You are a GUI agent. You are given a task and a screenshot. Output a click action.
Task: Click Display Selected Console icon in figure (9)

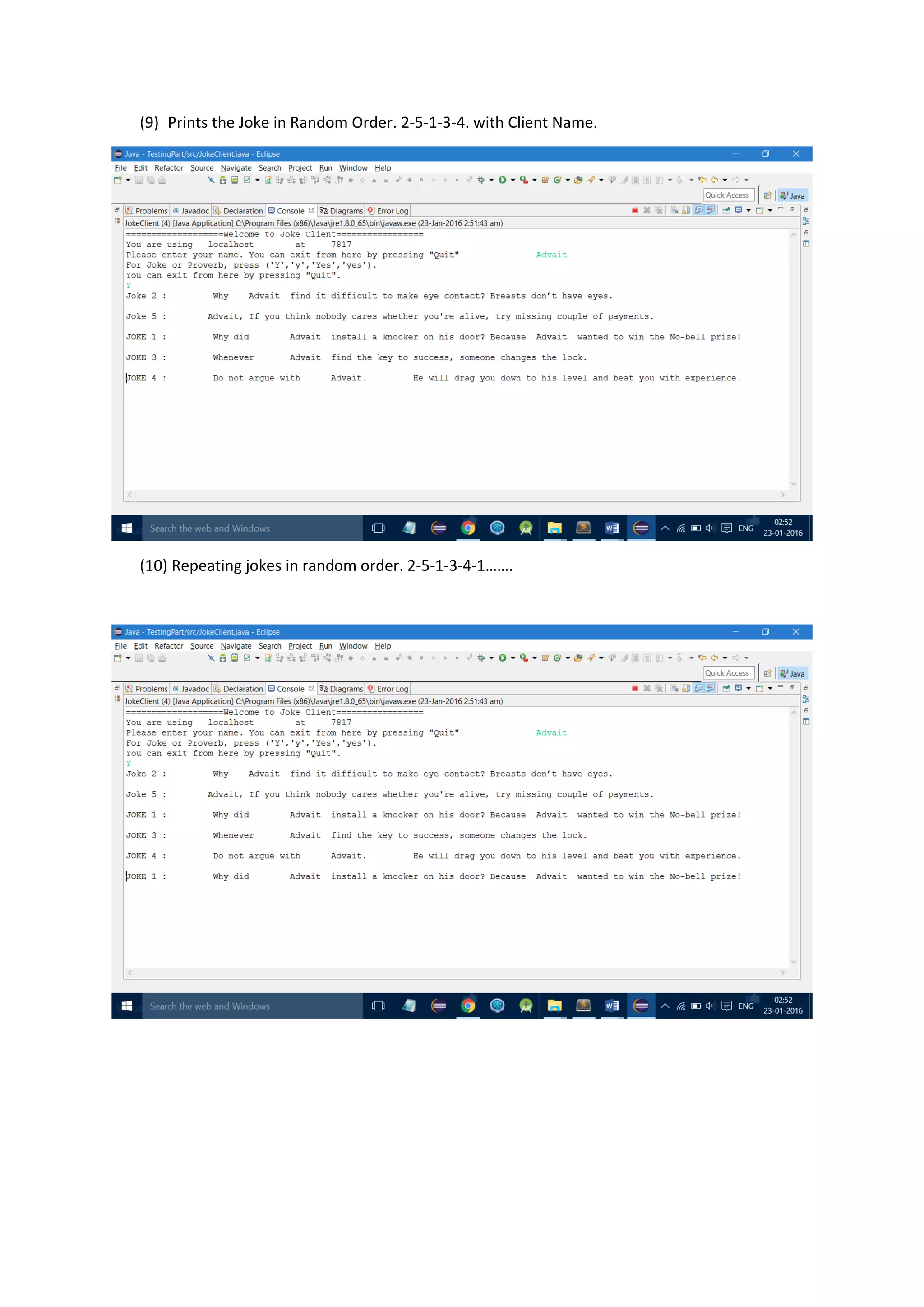coord(739,210)
